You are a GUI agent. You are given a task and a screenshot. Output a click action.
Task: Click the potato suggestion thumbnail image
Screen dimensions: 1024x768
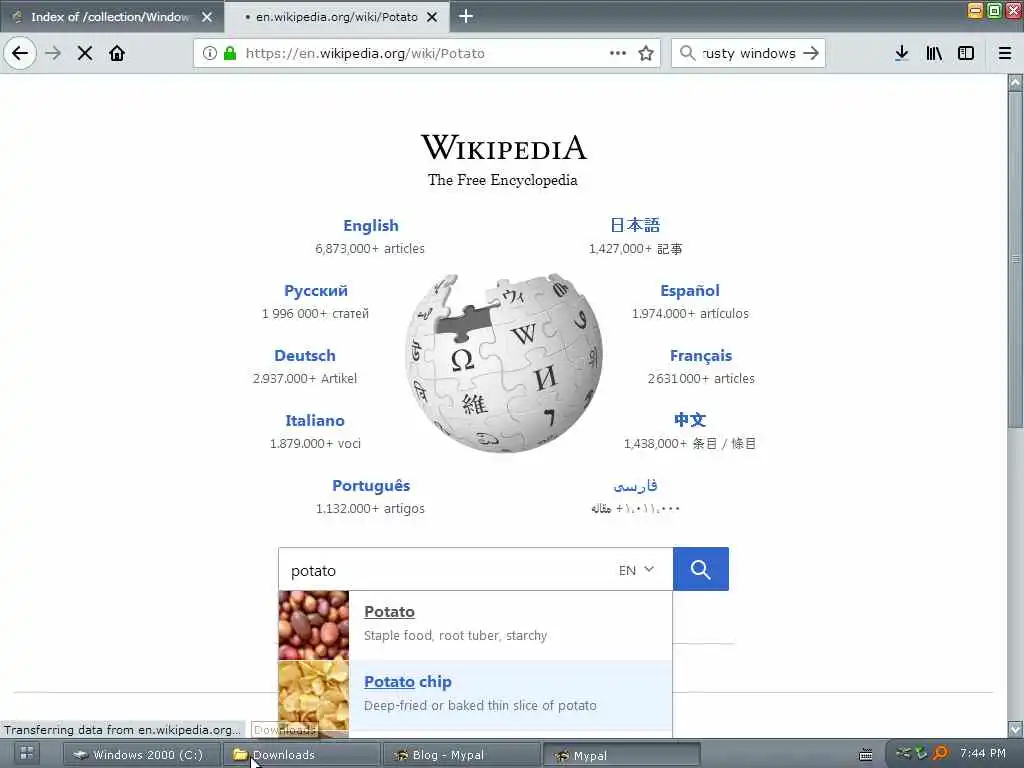313,626
